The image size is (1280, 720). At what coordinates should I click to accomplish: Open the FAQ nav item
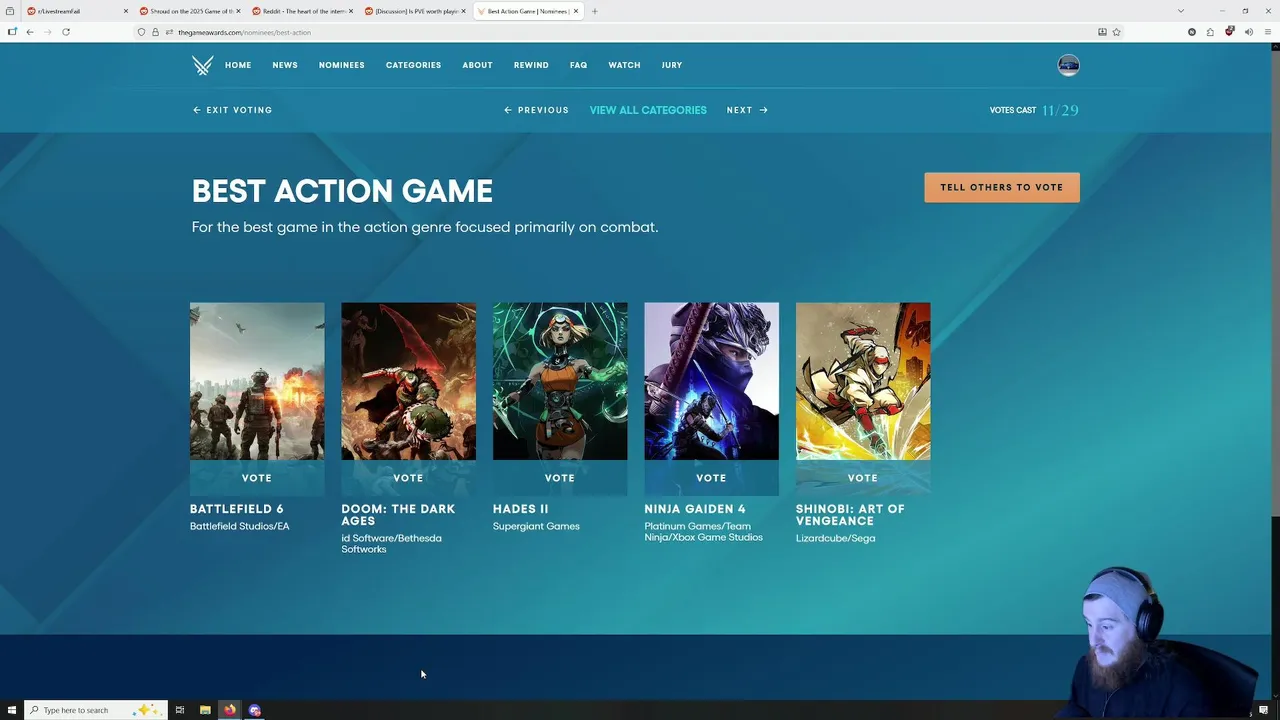pos(578,65)
